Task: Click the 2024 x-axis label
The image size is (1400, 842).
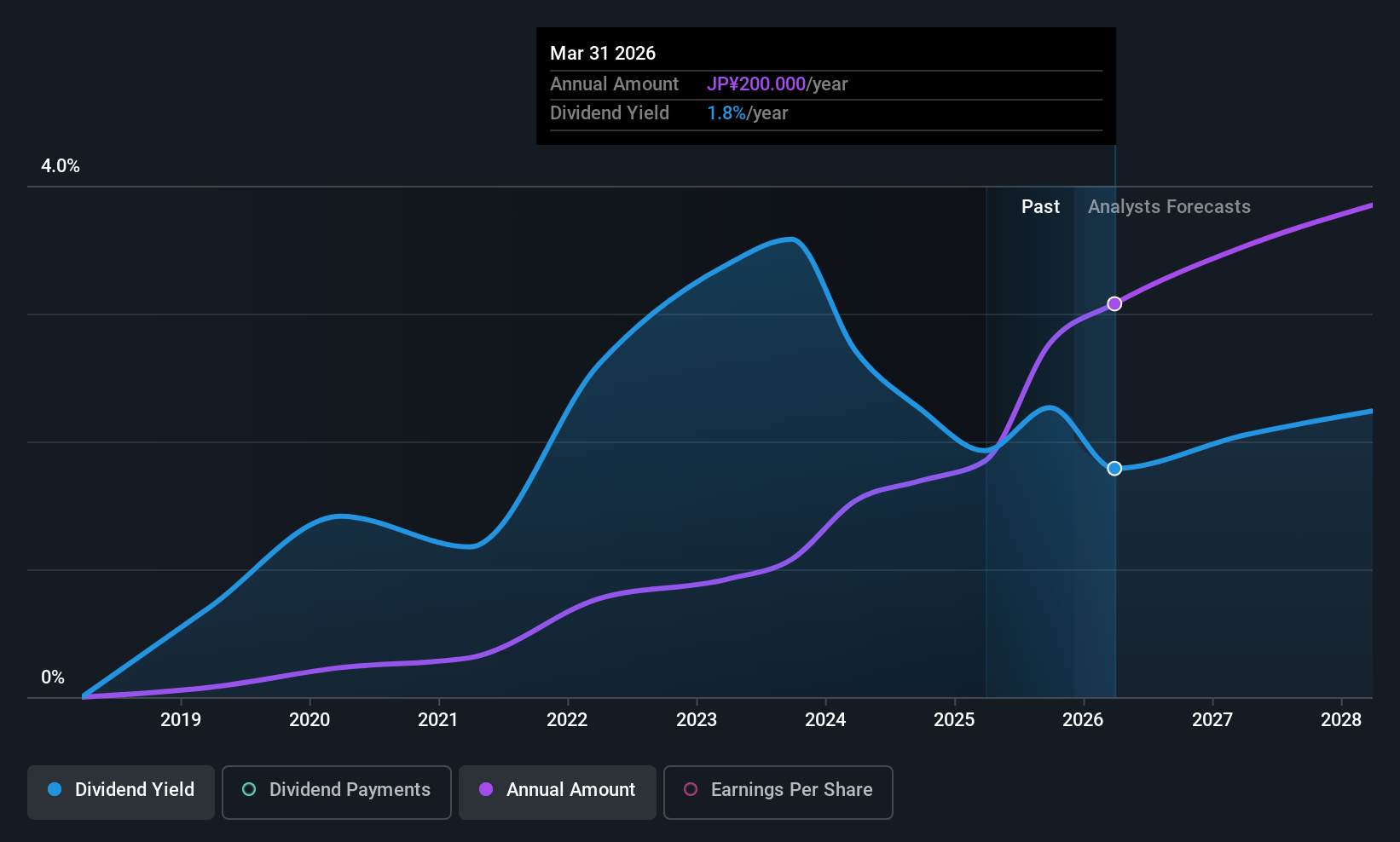Action: click(825, 720)
